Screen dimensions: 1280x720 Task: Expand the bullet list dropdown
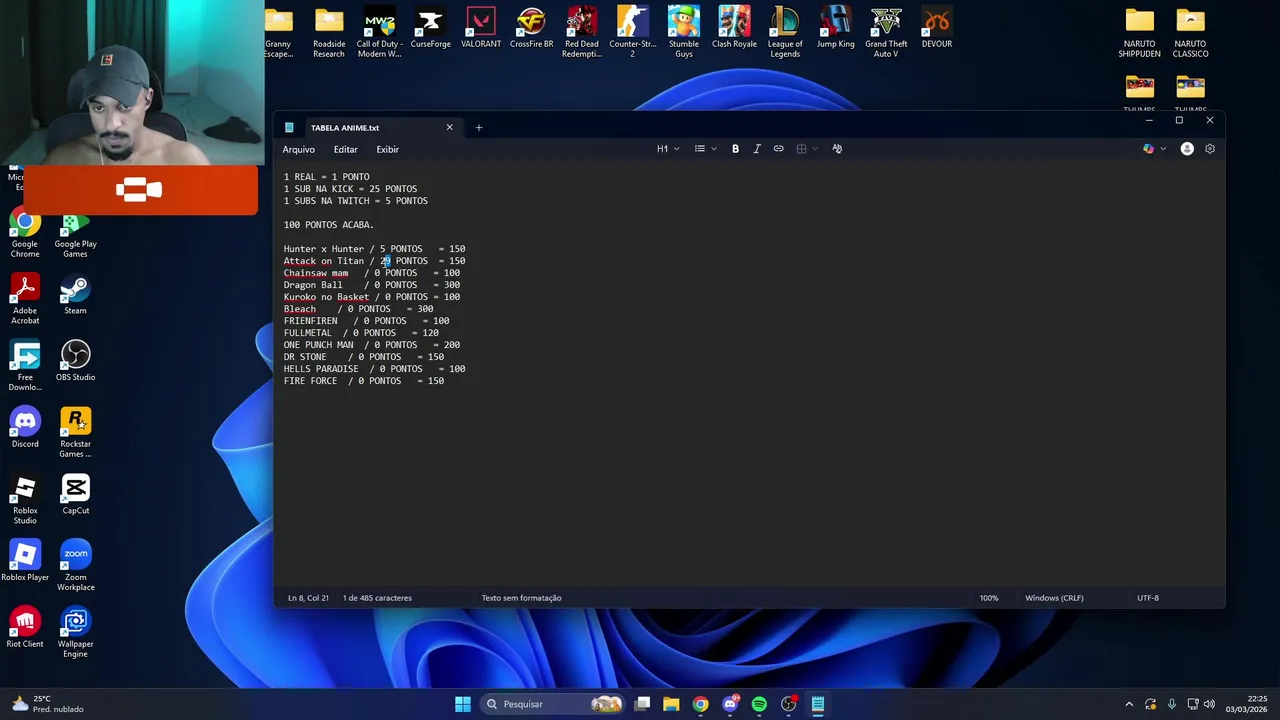tap(713, 149)
